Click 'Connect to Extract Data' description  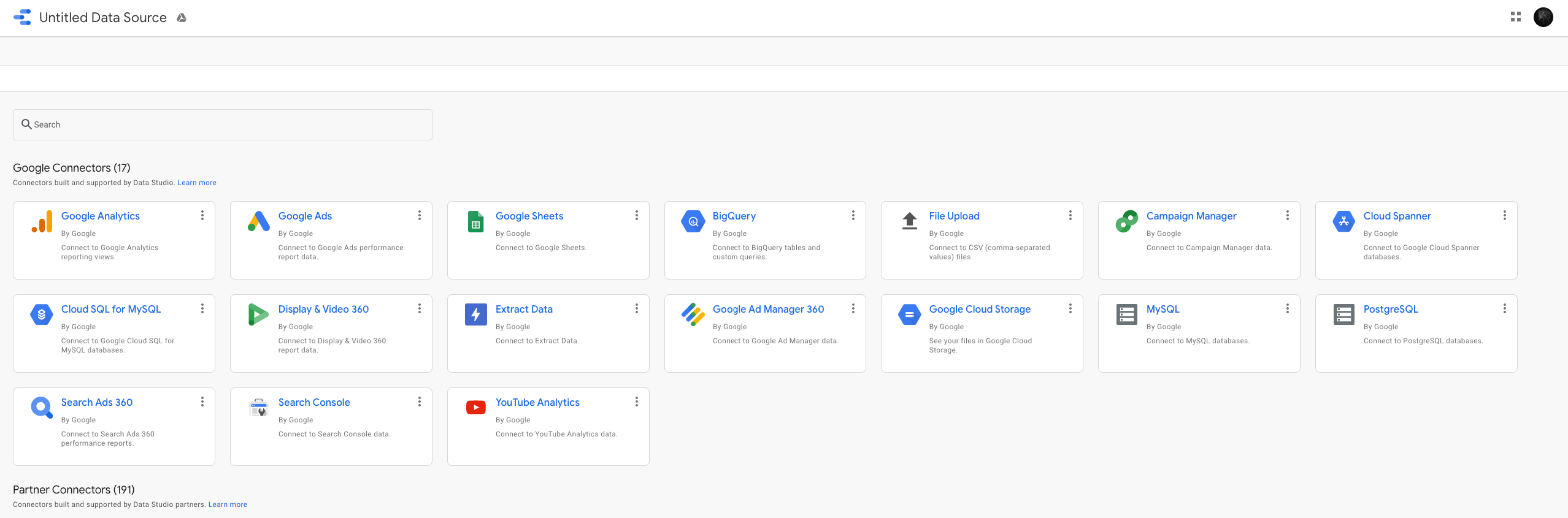click(x=536, y=341)
